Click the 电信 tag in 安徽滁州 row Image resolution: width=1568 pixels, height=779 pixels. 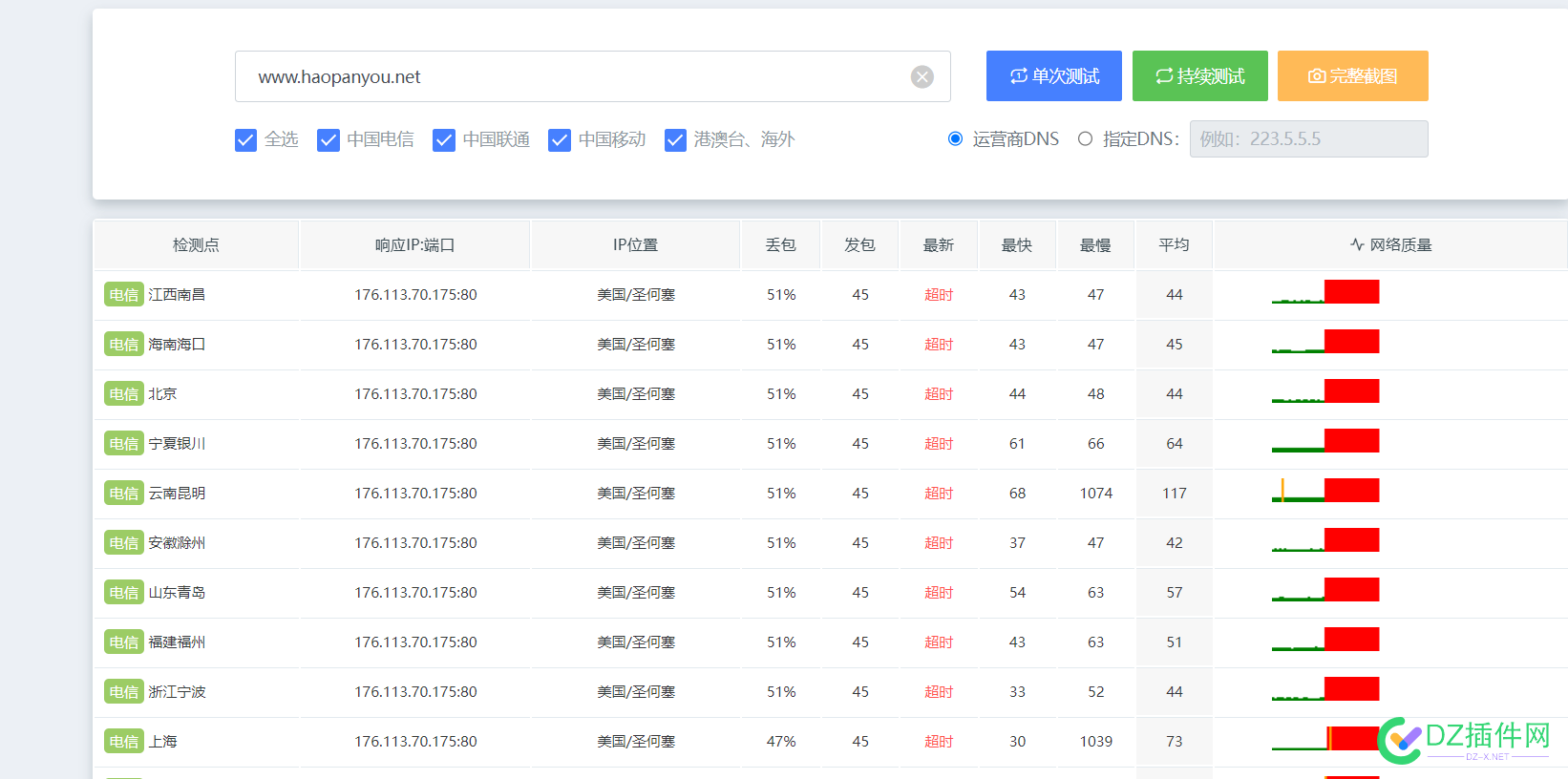pyautogui.click(x=123, y=543)
